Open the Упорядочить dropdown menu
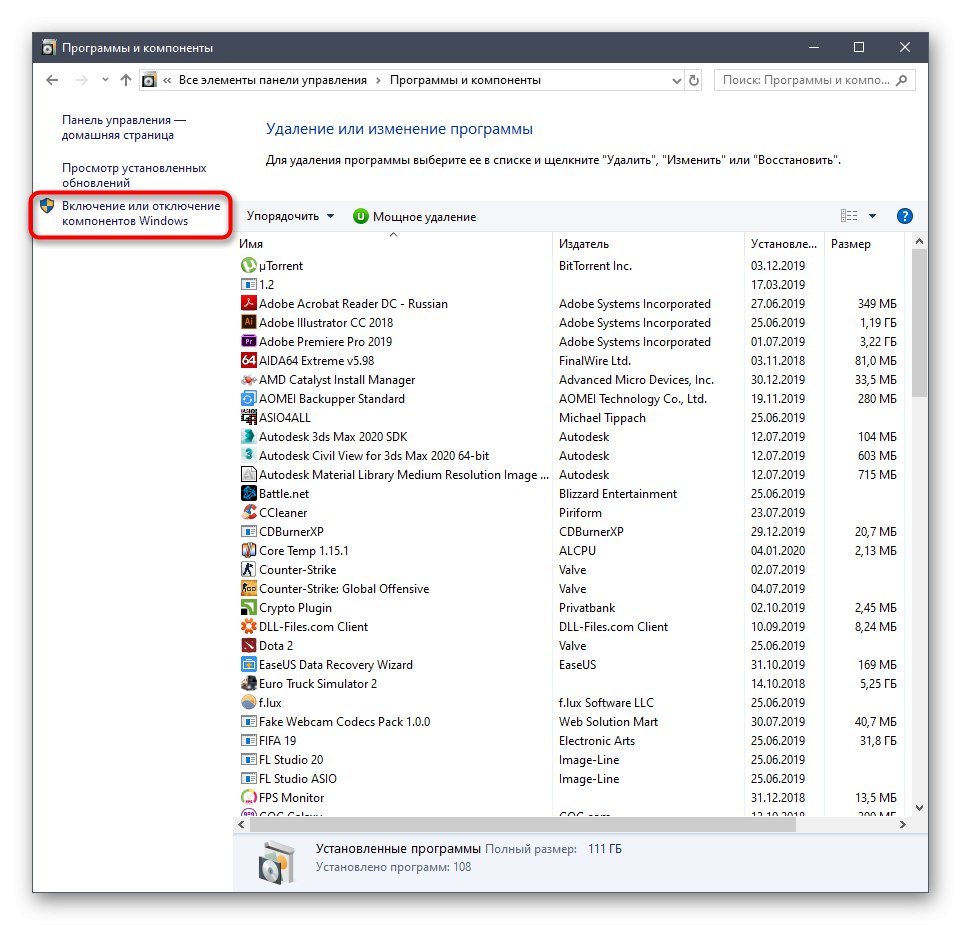 [x=290, y=216]
